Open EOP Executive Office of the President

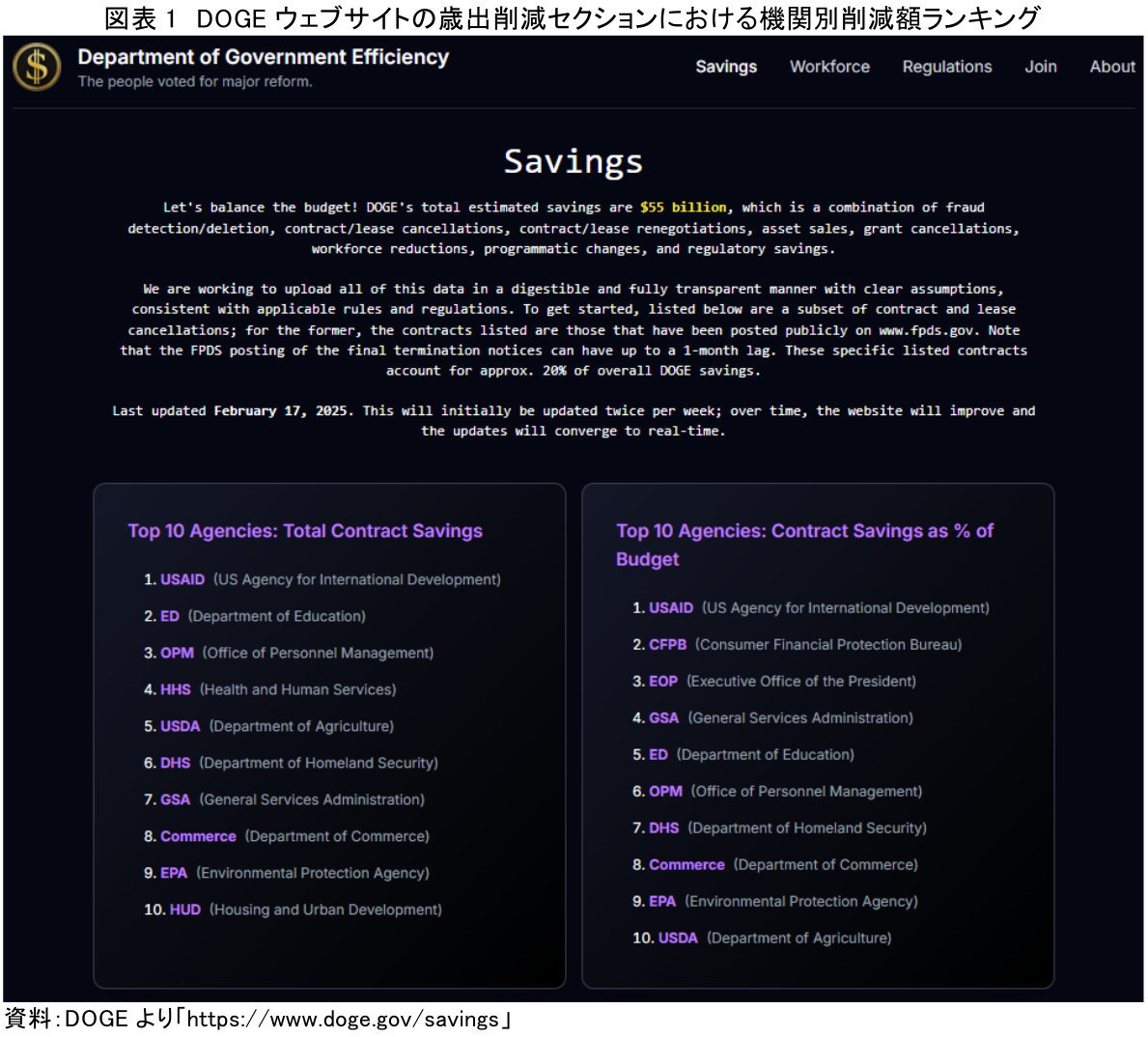(x=663, y=681)
